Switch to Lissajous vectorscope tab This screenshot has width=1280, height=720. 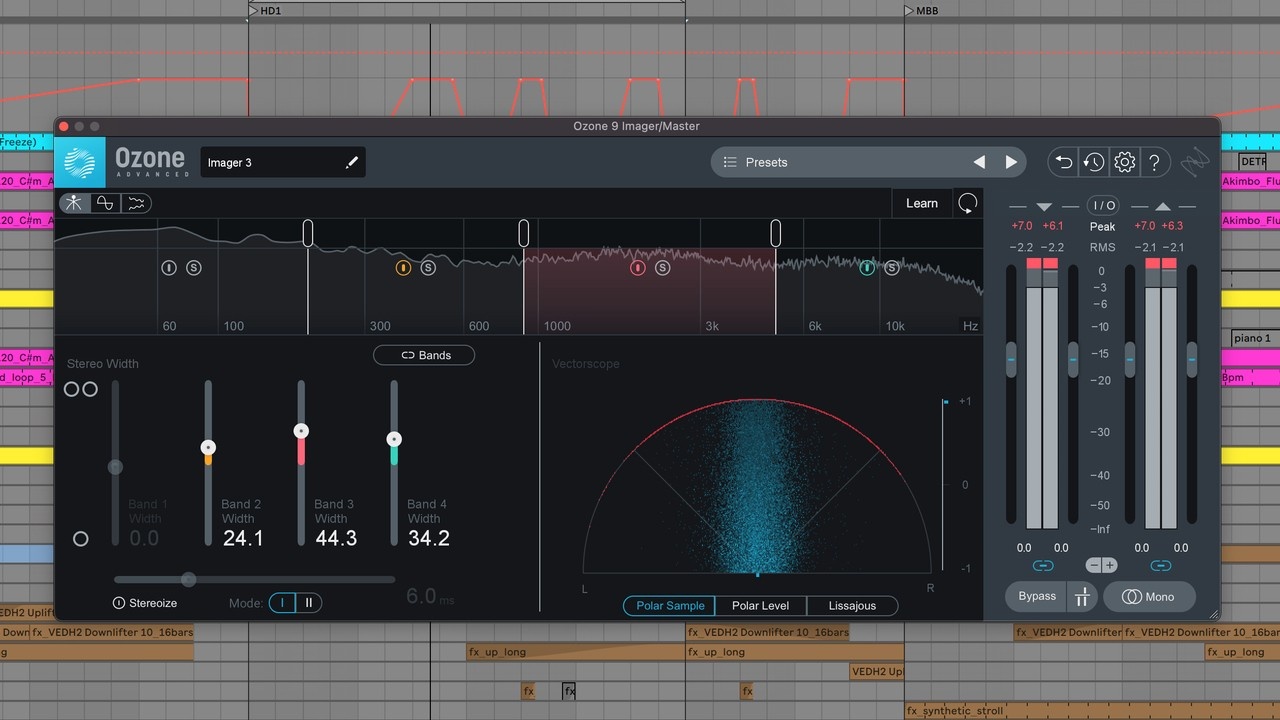point(852,606)
